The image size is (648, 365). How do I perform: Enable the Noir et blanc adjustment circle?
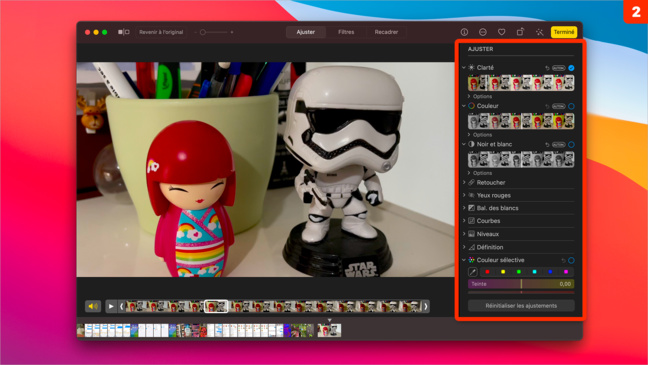tap(571, 145)
